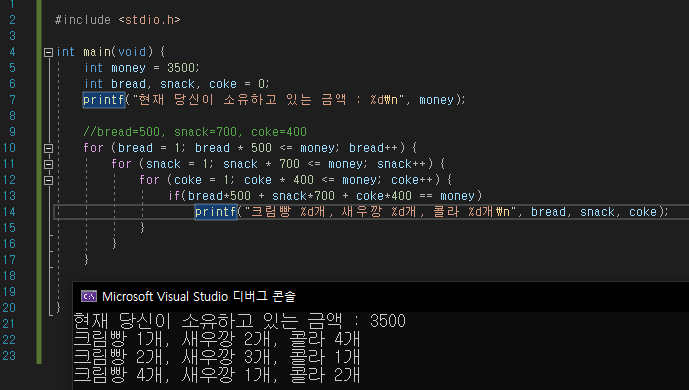Collapse the bread for-loop fold marker
689x390 pixels.
pyautogui.click(x=48, y=148)
